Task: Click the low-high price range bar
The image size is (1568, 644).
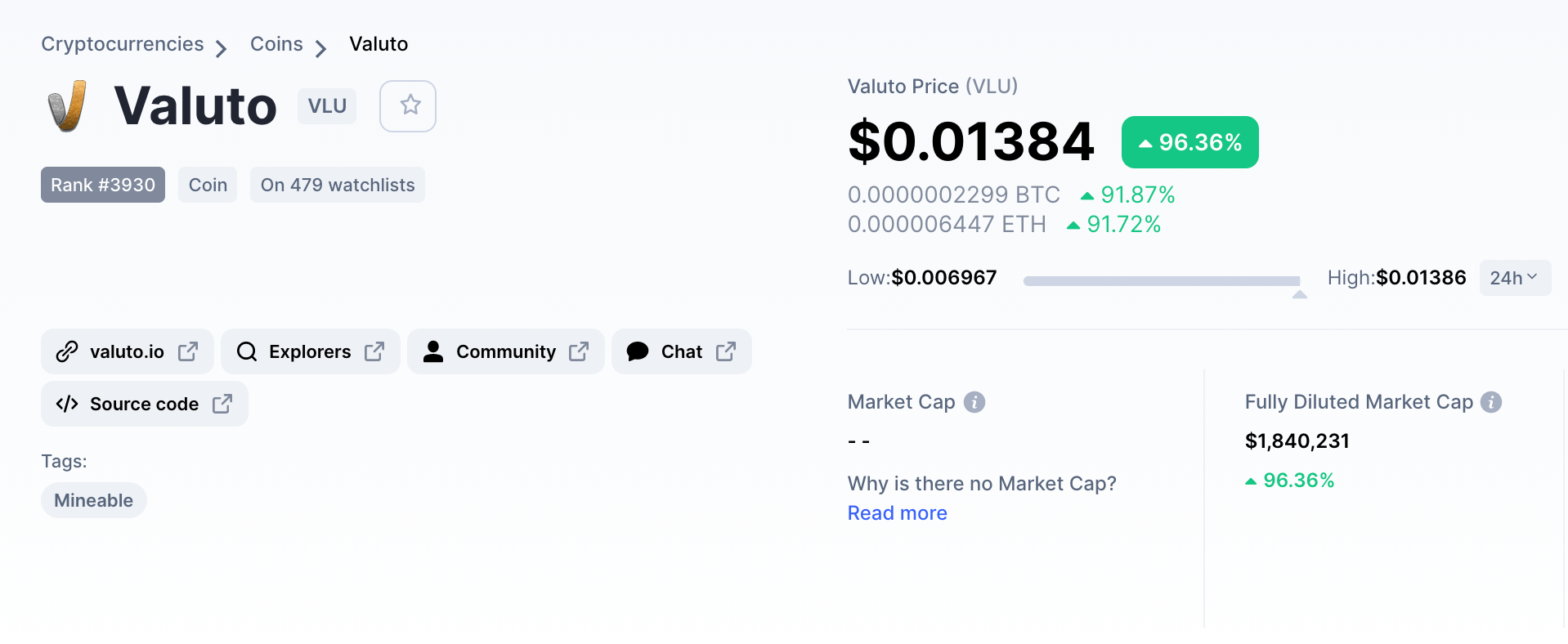Action: 1162,280
